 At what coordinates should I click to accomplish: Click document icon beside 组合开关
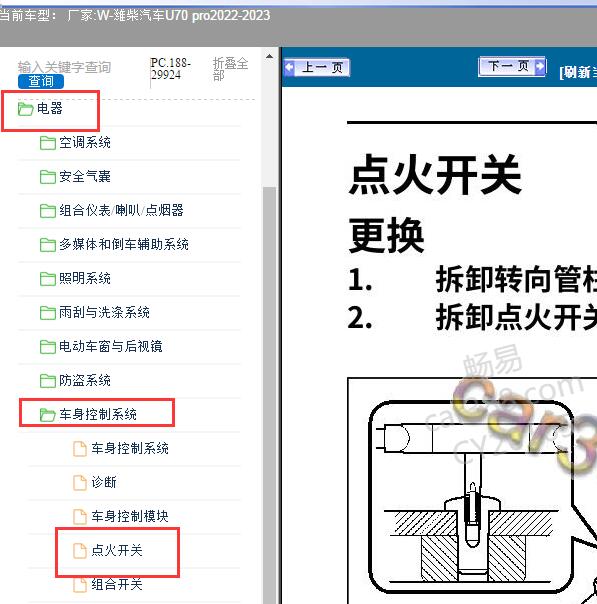click(80, 584)
